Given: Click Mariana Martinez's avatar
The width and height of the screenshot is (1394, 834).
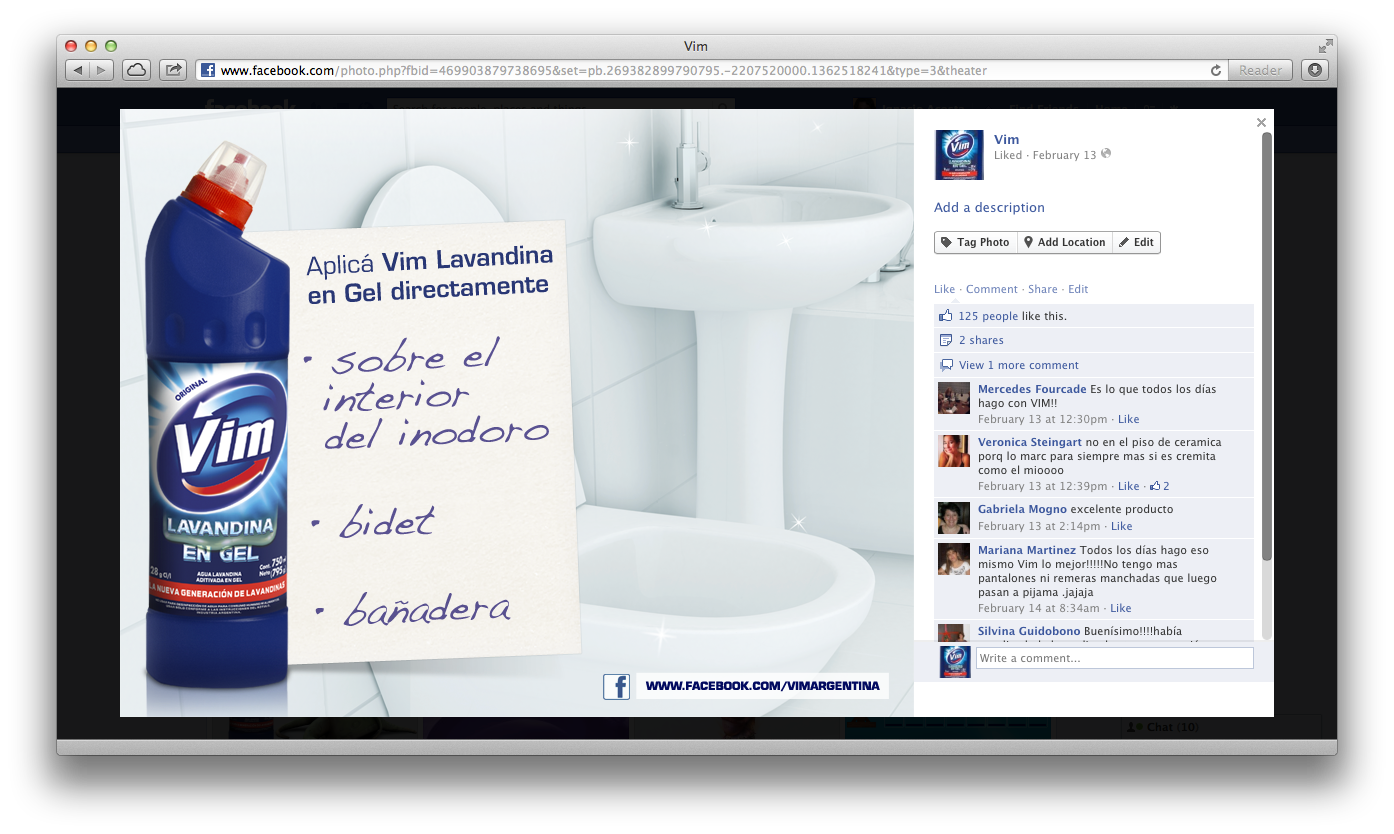Looking at the screenshot, I should 954,559.
